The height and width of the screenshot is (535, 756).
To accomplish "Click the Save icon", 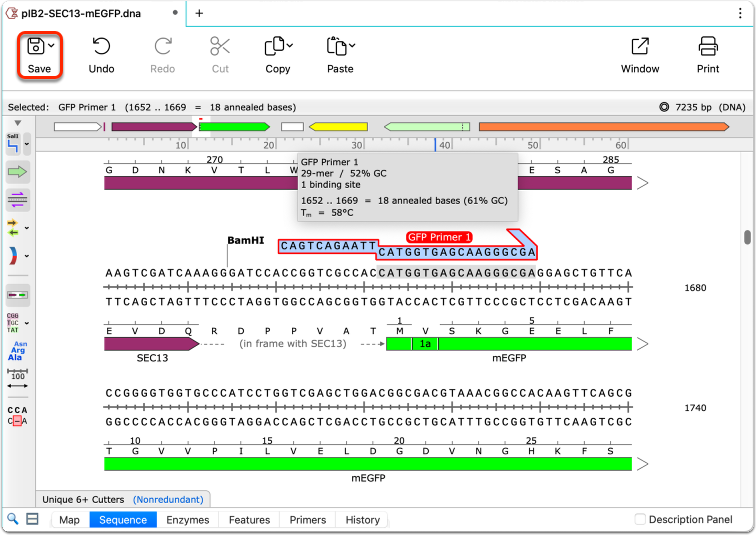I will [x=36, y=46].
